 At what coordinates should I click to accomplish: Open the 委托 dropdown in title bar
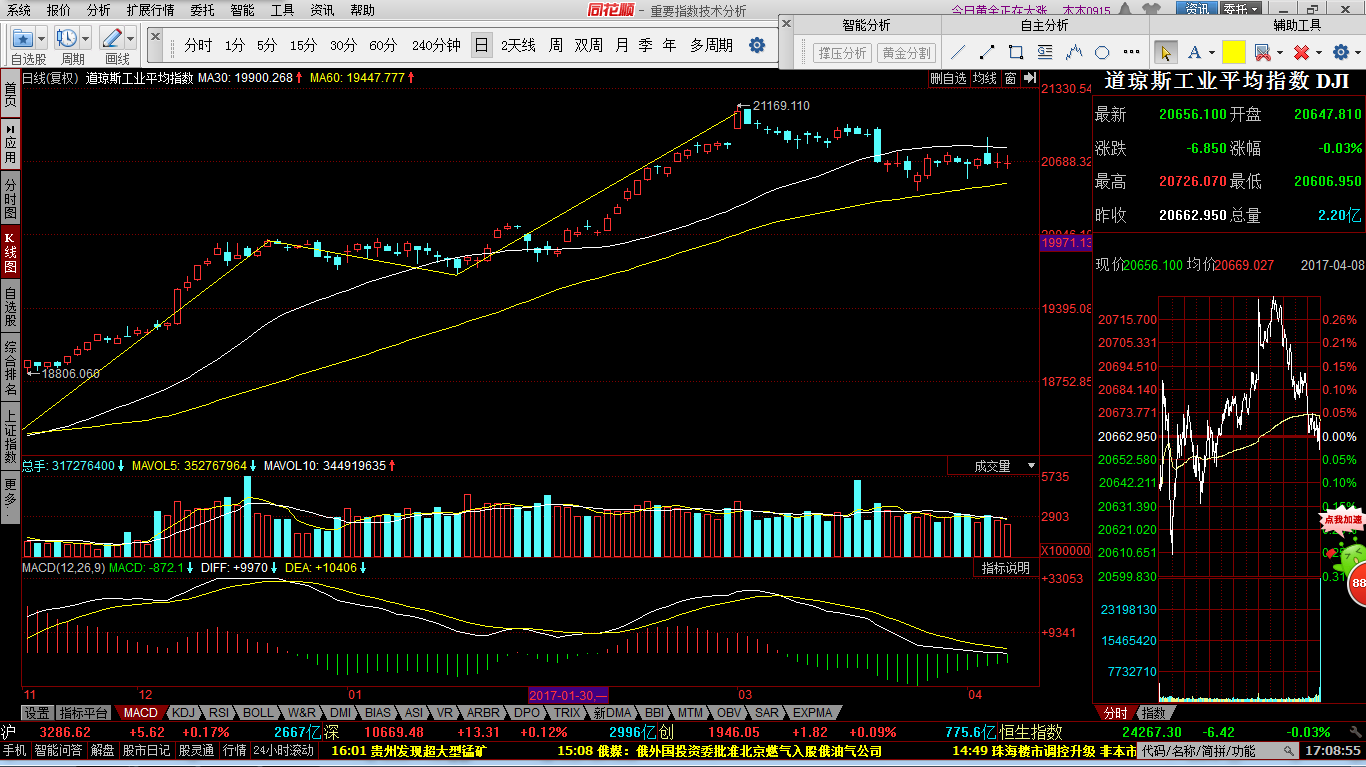tap(1241, 9)
